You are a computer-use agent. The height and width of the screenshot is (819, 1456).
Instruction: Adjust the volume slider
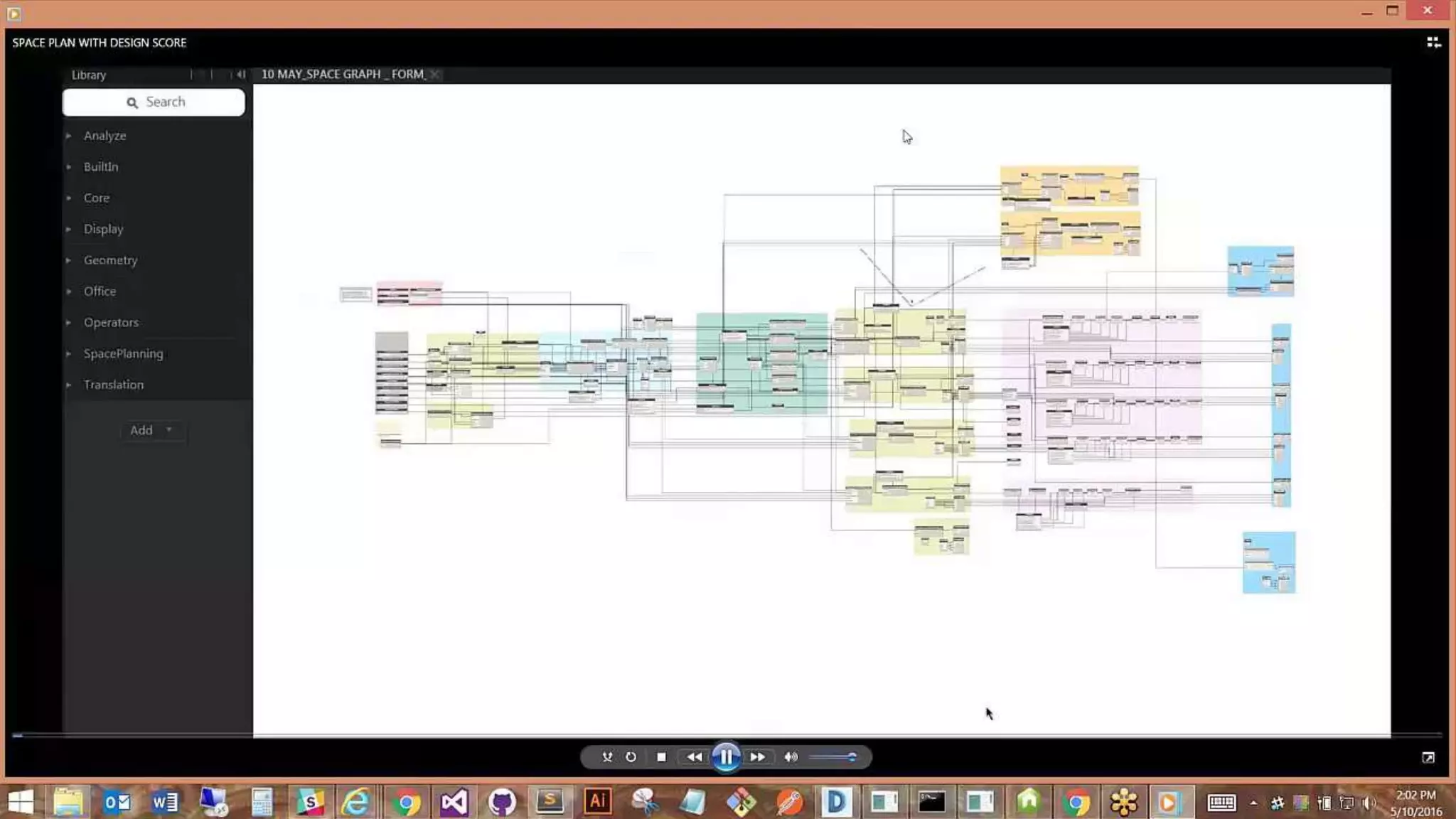(833, 757)
